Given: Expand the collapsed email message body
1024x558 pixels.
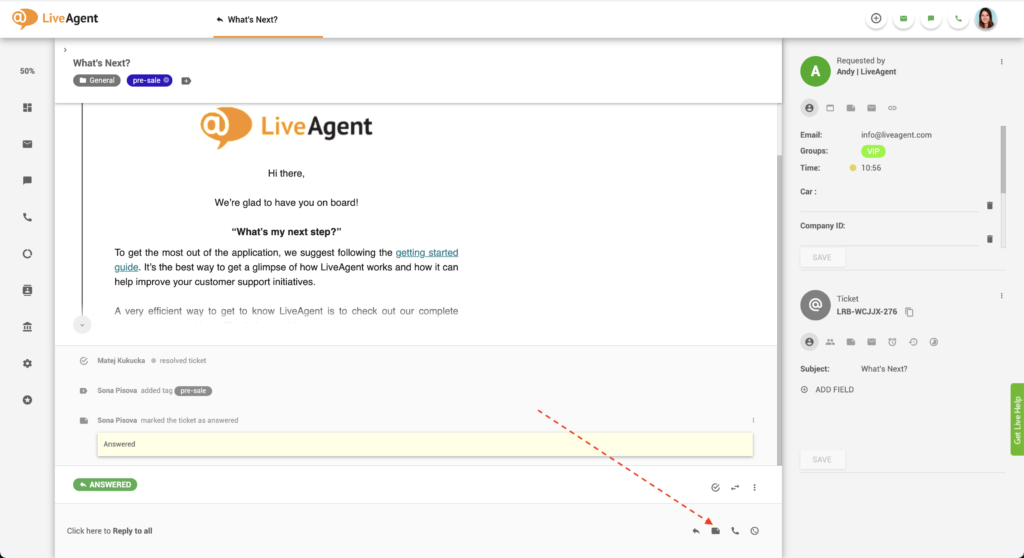Looking at the screenshot, I should coord(82,324).
